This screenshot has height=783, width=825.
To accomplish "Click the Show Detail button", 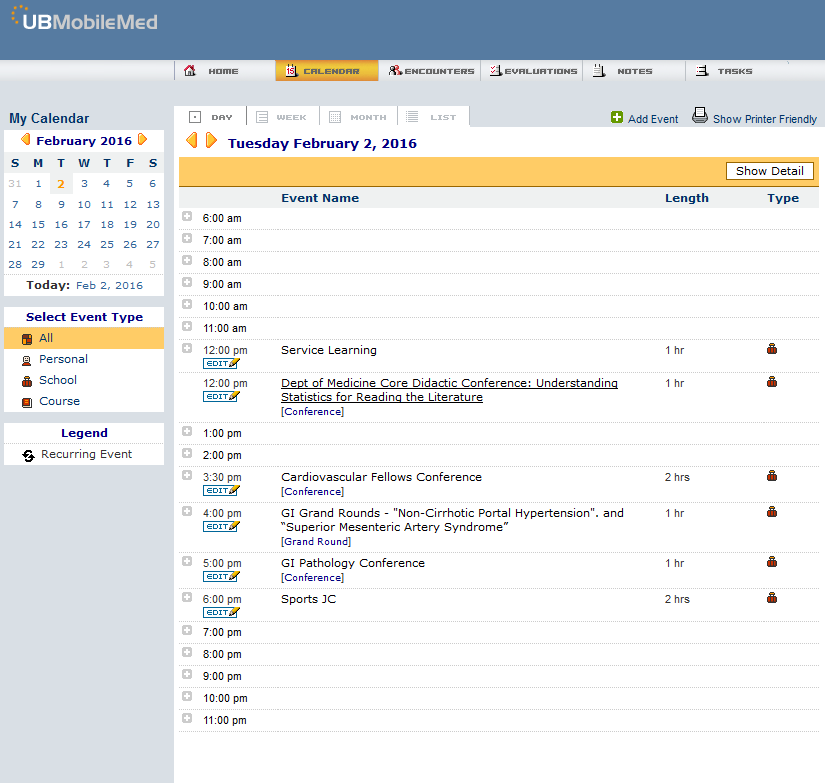I will tap(769, 171).
